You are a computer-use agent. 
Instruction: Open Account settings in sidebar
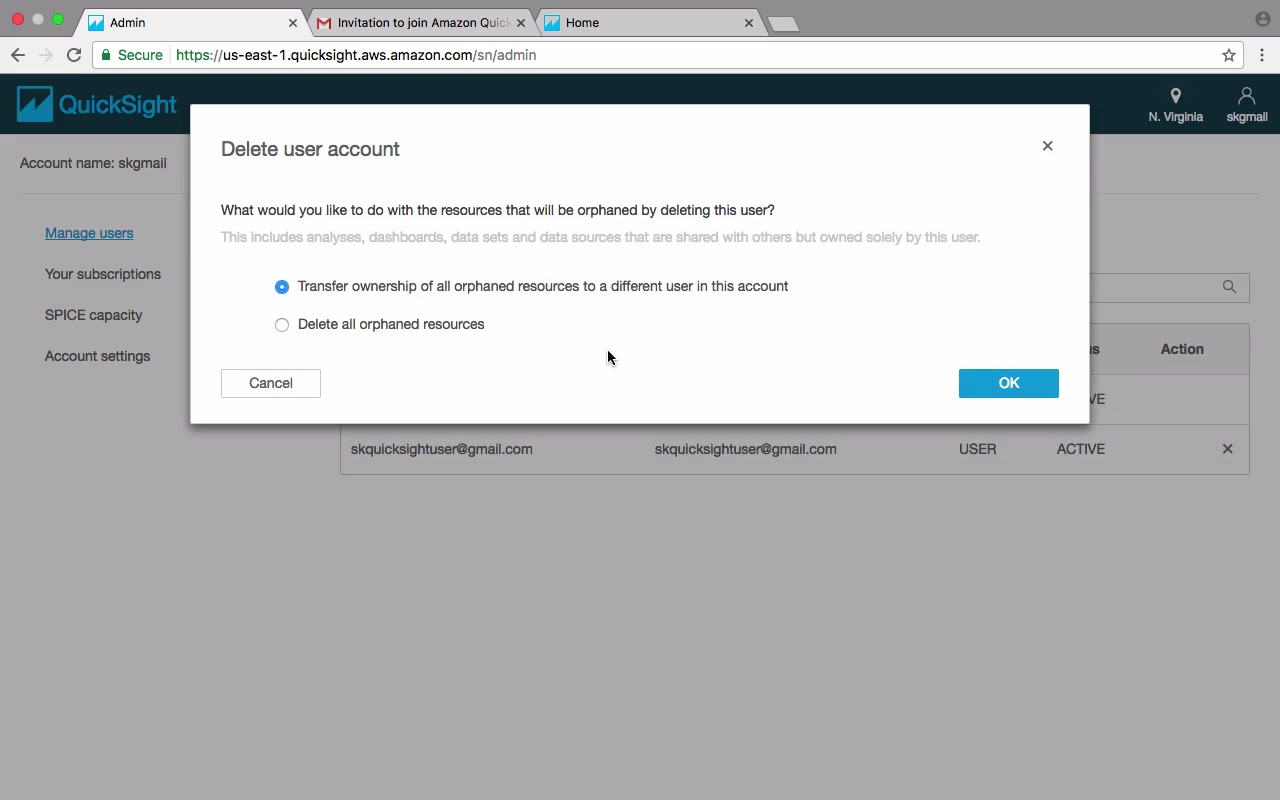(x=98, y=356)
